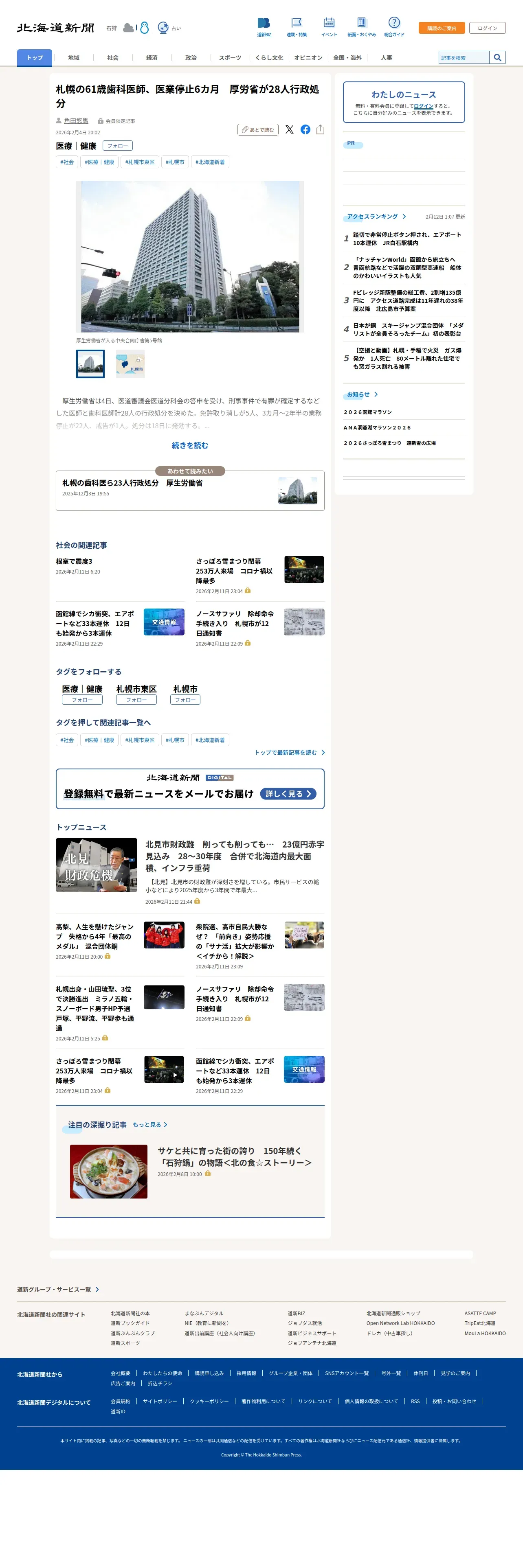Open ２０２６函館マラソン notice
Screen dimensions: 523x1568
coord(368,412)
